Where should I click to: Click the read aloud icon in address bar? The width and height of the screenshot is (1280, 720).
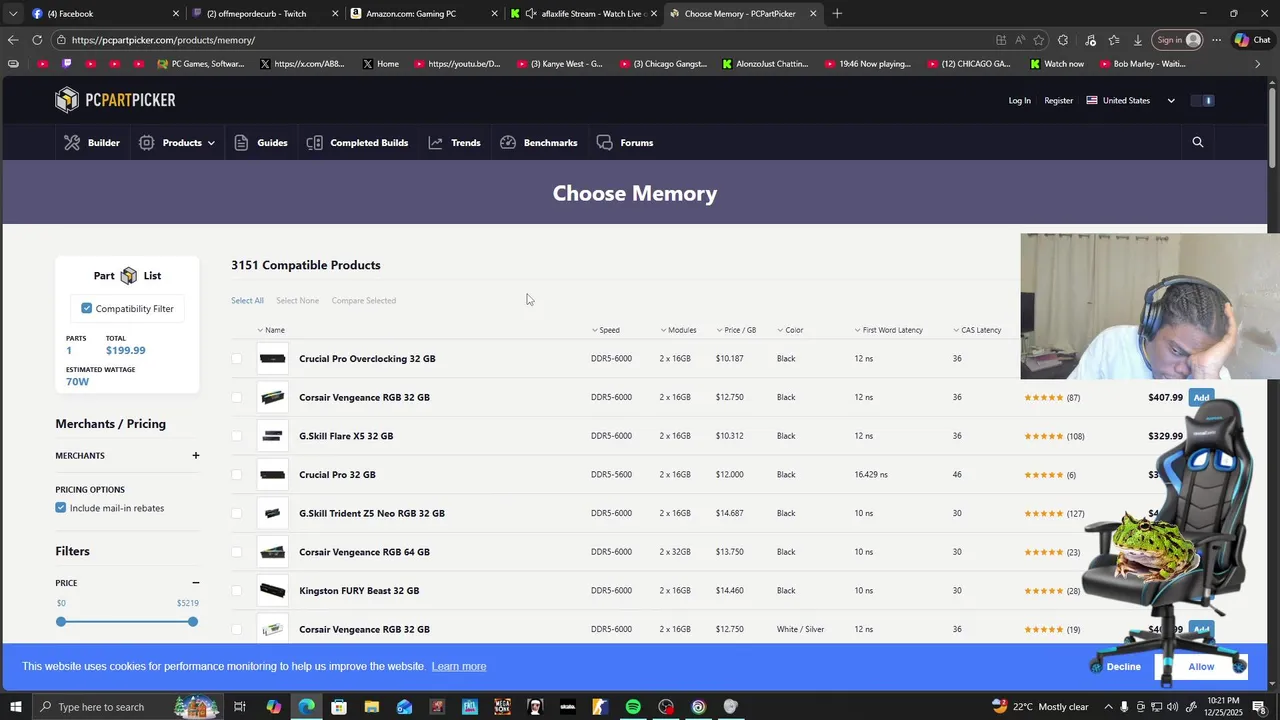(x=1020, y=40)
